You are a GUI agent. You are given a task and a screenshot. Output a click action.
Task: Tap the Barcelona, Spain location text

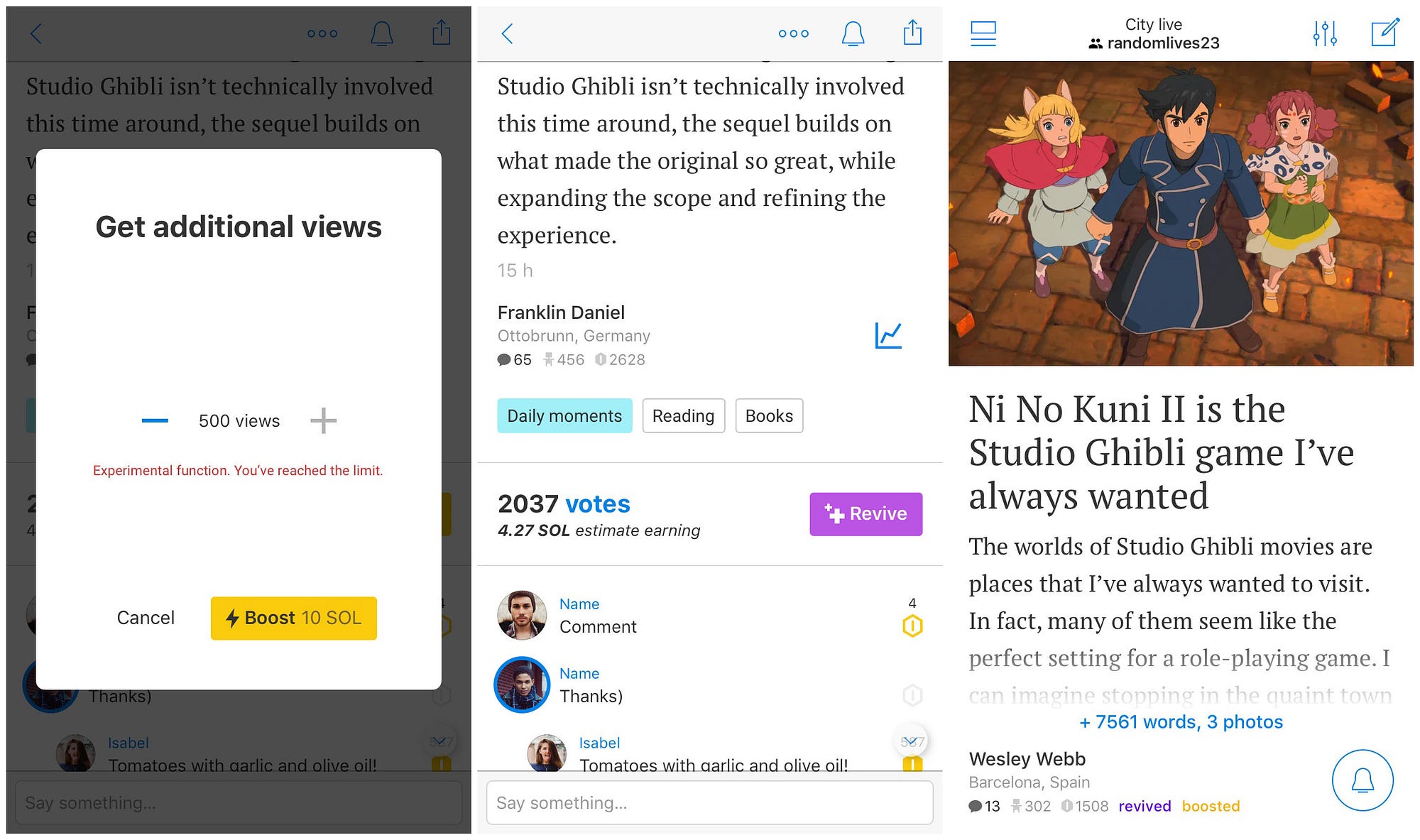click(1029, 782)
